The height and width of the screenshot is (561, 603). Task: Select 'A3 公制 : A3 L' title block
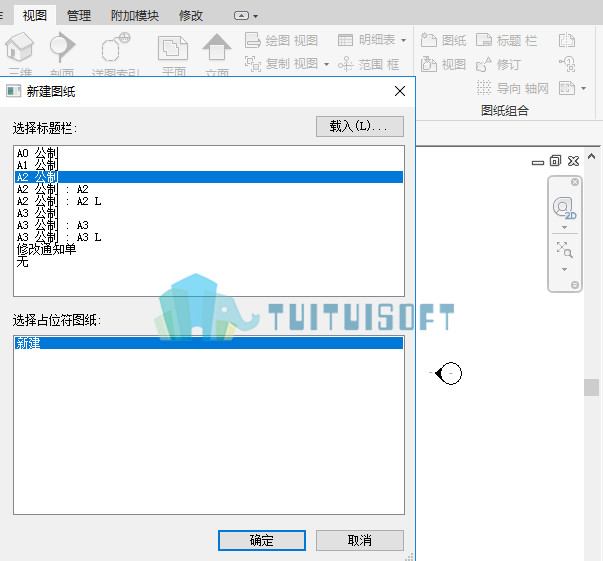tap(209, 237)
